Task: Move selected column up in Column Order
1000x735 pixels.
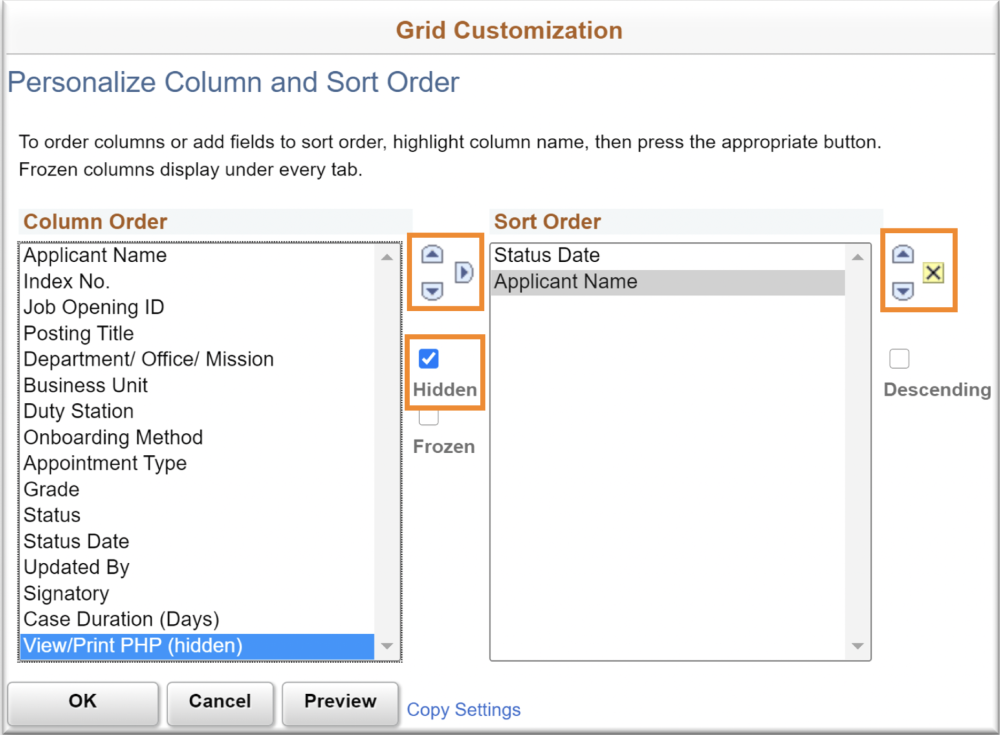Action: [432, 254]
